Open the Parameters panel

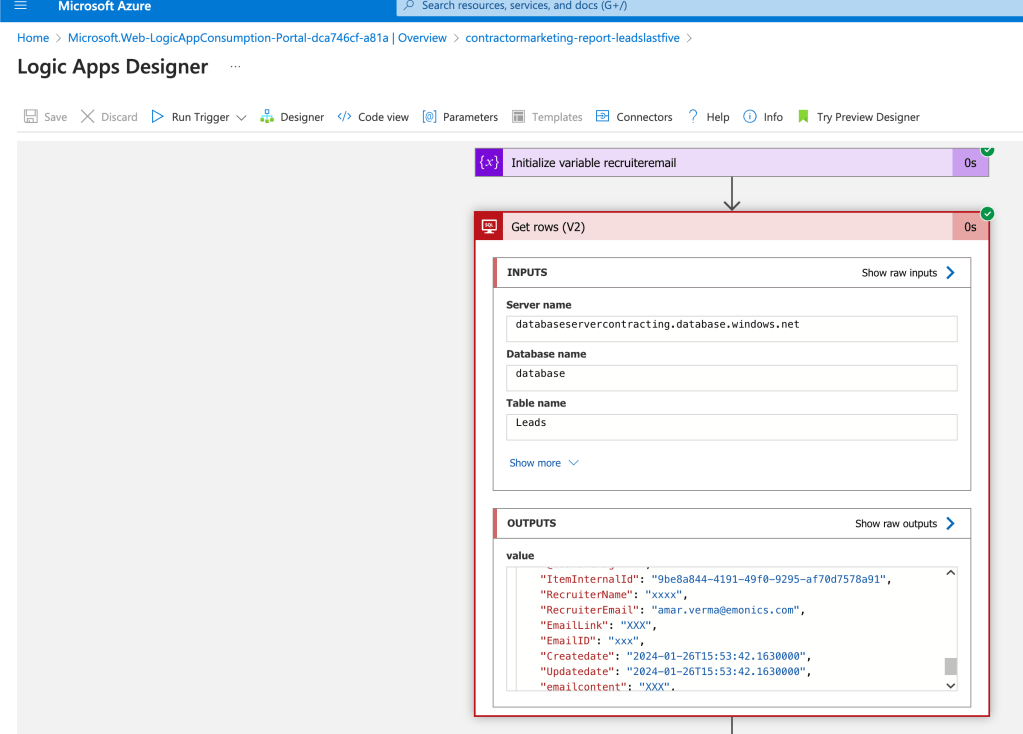click(x=460, y=117)
